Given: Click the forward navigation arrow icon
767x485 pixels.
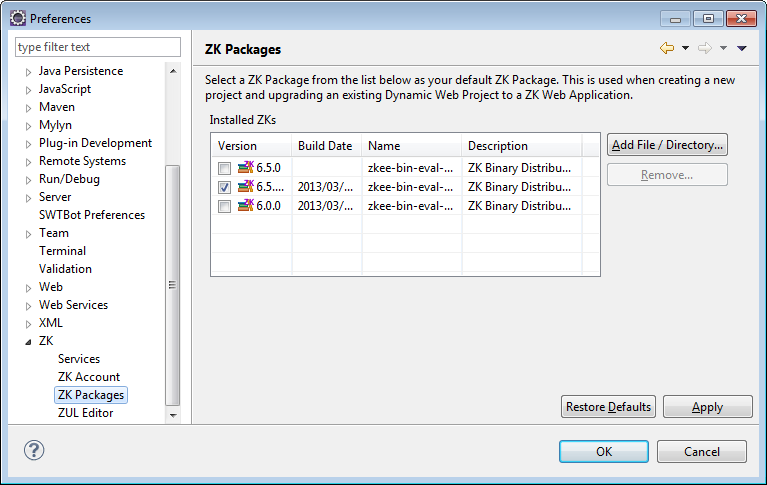Looking at the screenshot, I should coord(704,48).
